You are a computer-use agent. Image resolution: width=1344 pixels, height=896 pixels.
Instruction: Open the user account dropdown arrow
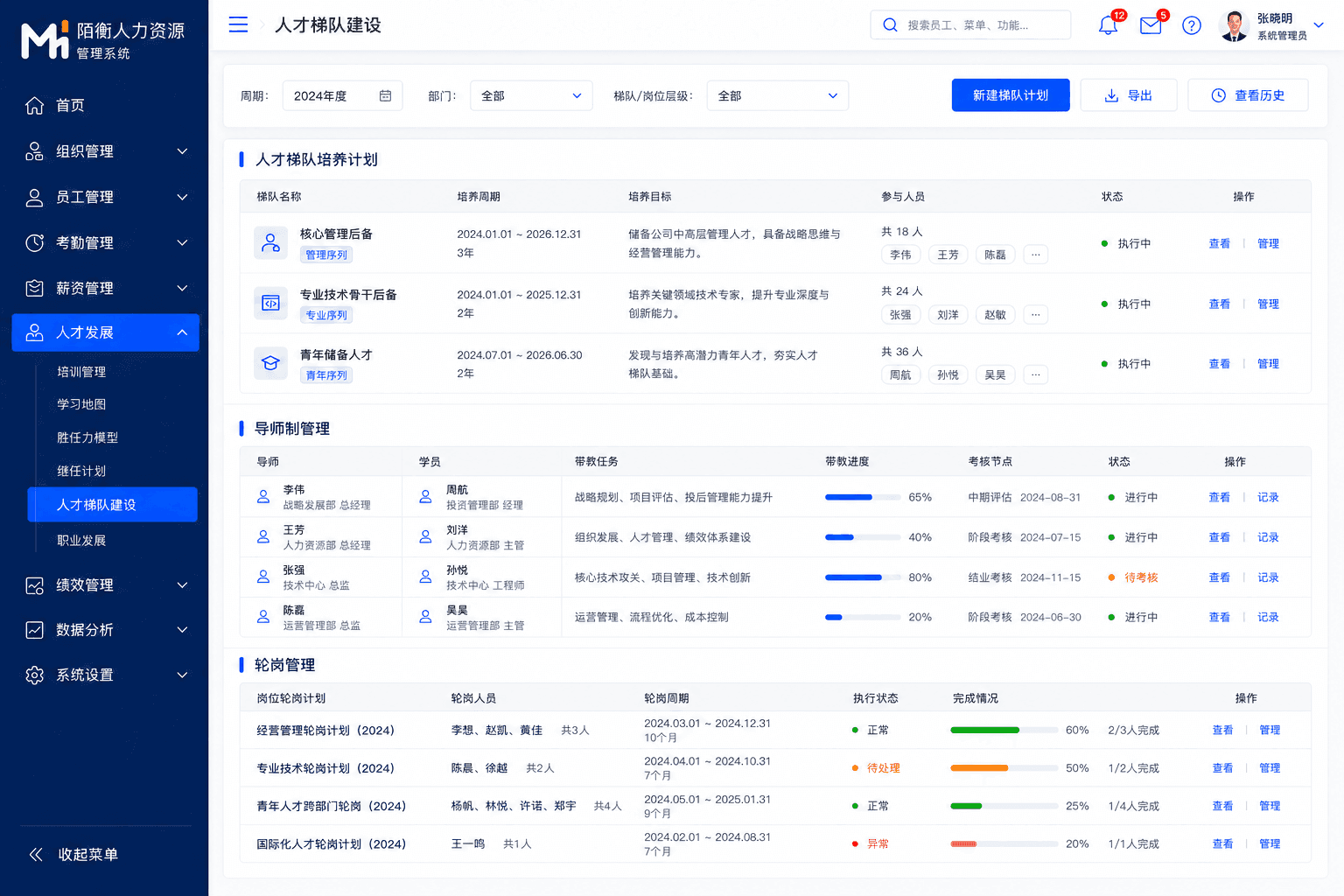(1319, 25)
